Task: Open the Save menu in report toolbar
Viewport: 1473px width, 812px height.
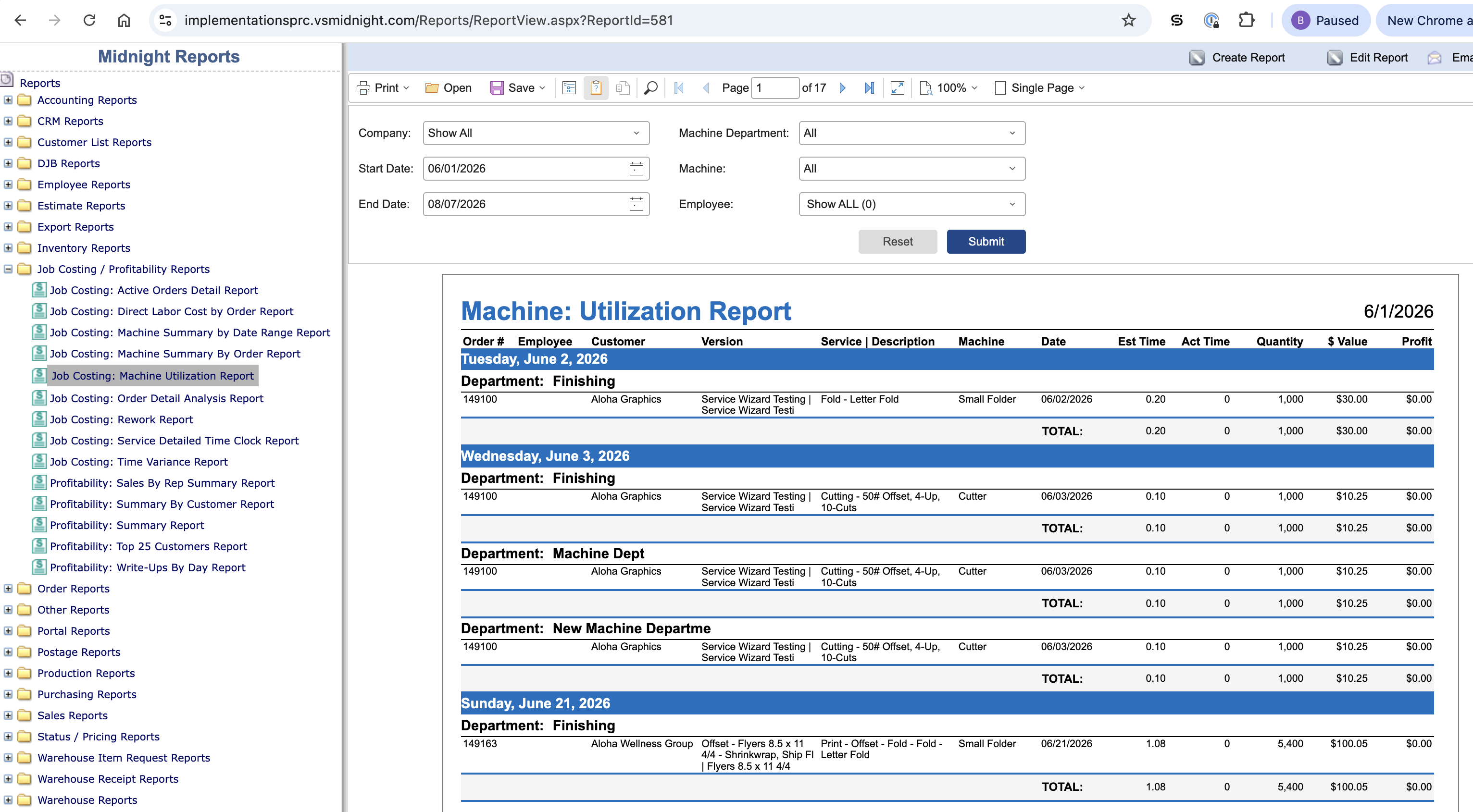Action: click(x=518, y=88)
